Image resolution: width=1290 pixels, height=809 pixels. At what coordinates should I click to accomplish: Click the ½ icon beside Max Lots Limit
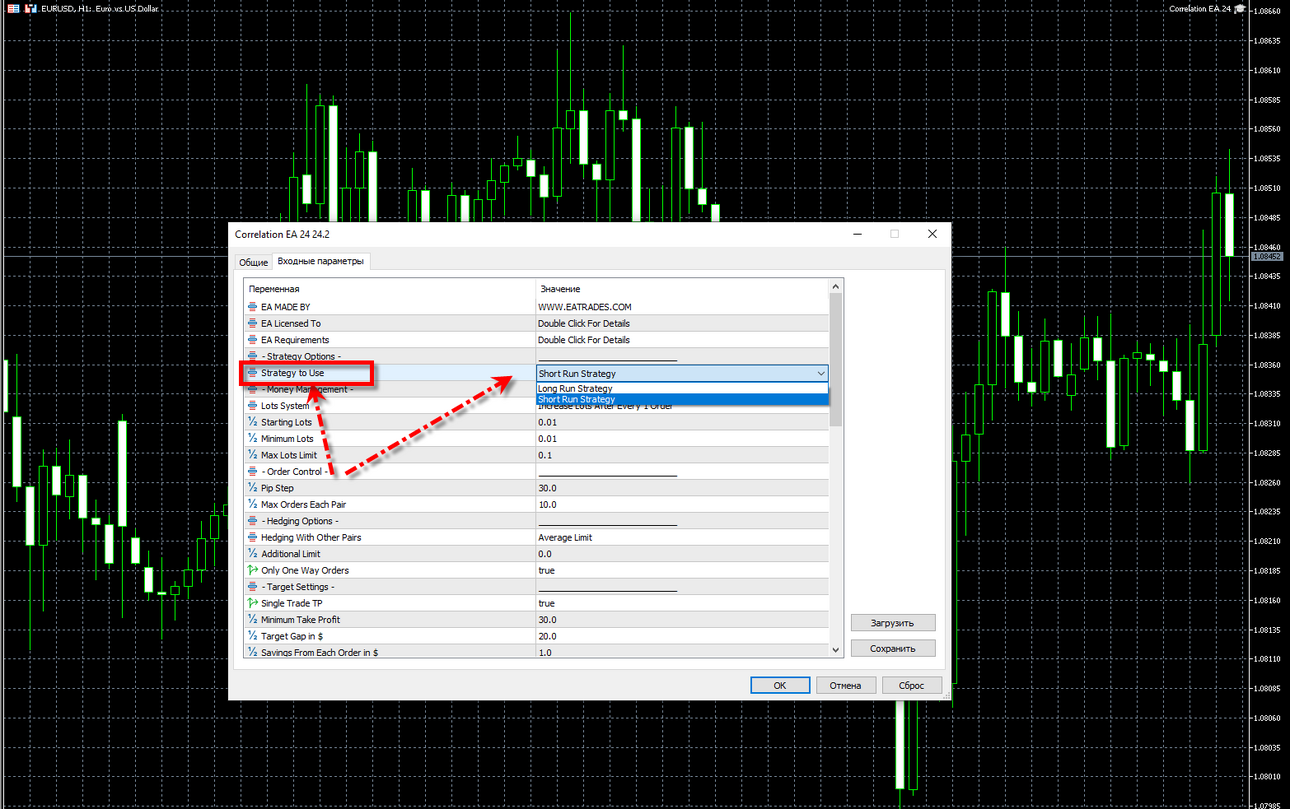coord(252,455)
